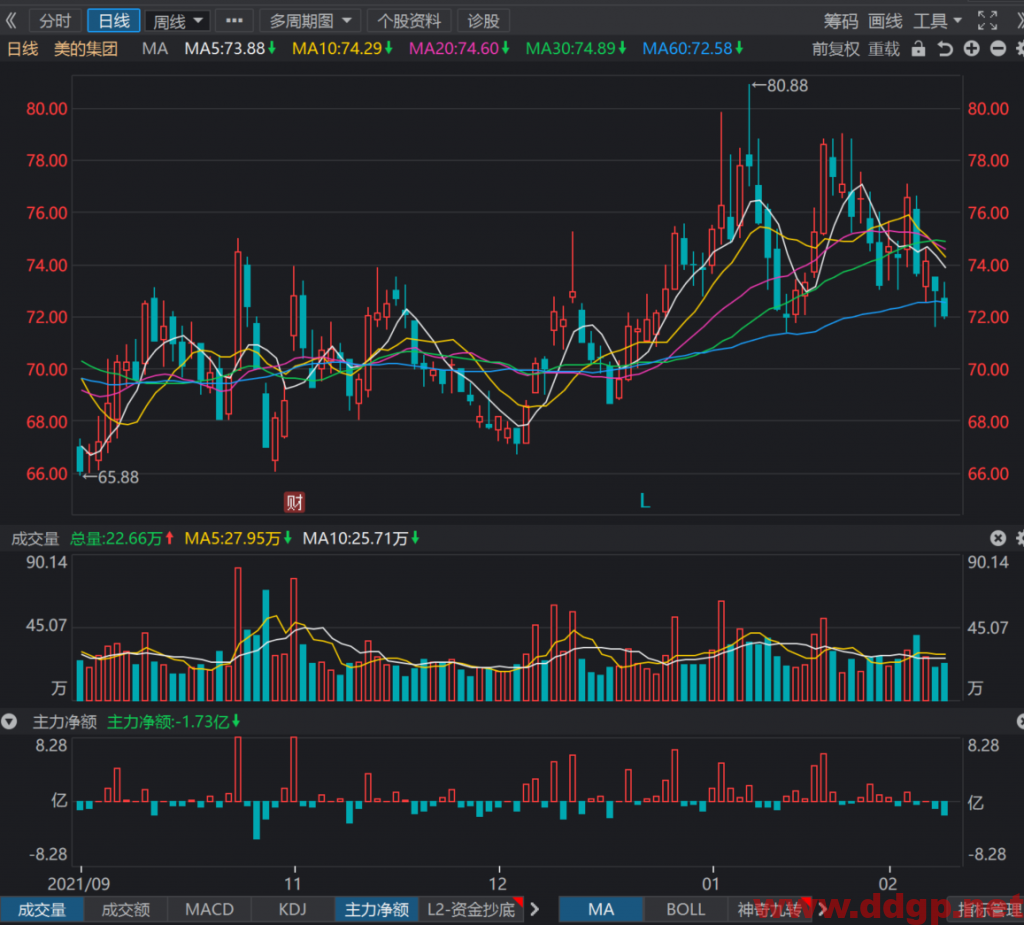Open the 工具 tools dropdown
1024x925 pixels.
[937, 21]
